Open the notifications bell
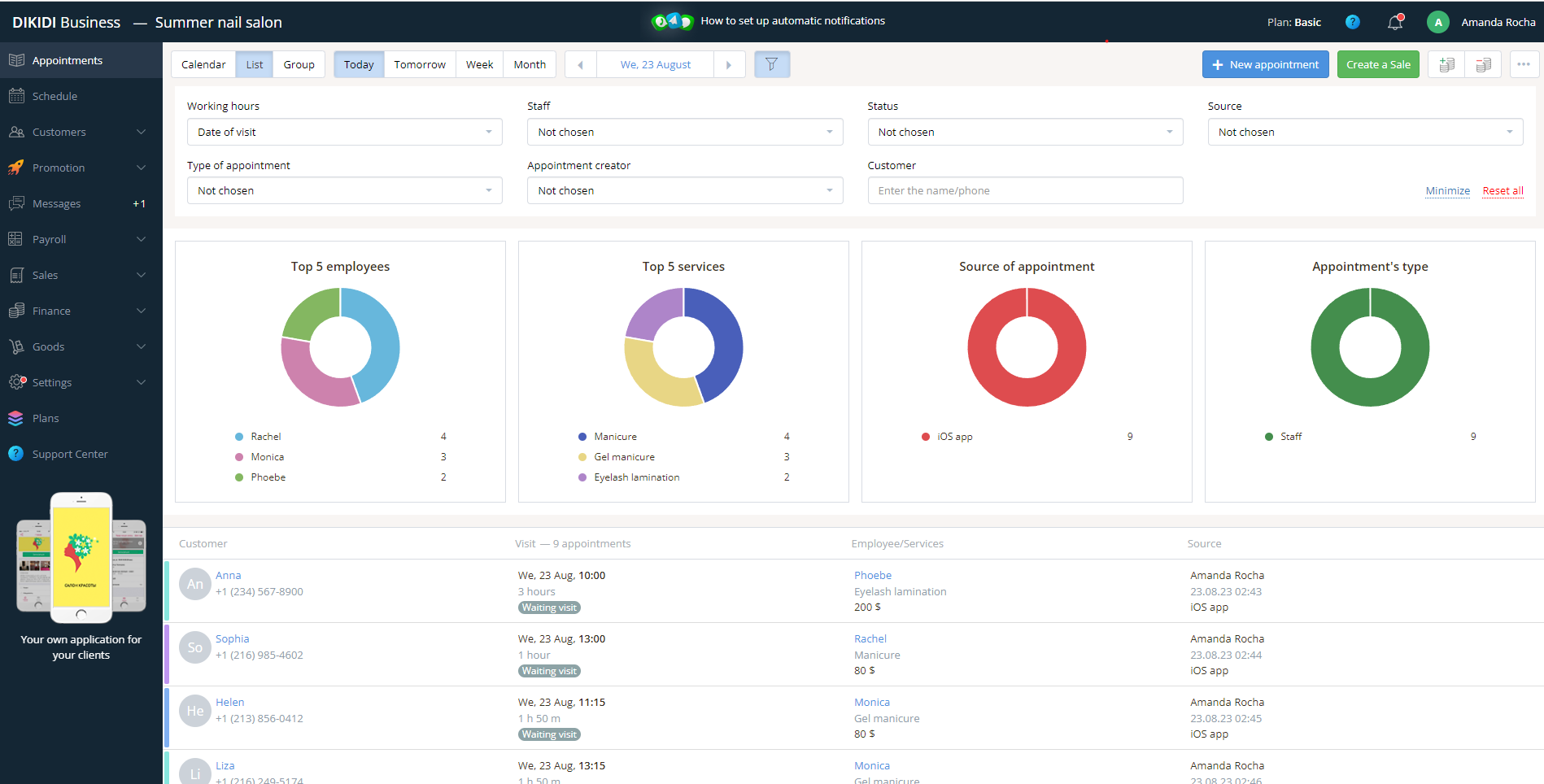The height and width of the screenshot is (784, 1544). 1395,22
